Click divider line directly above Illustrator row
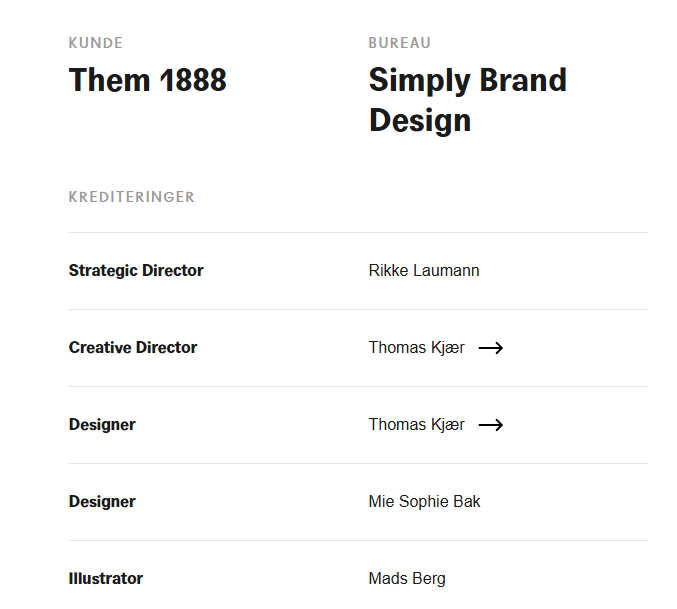Screen dimensions: 677x609 [x=358, y=541]
